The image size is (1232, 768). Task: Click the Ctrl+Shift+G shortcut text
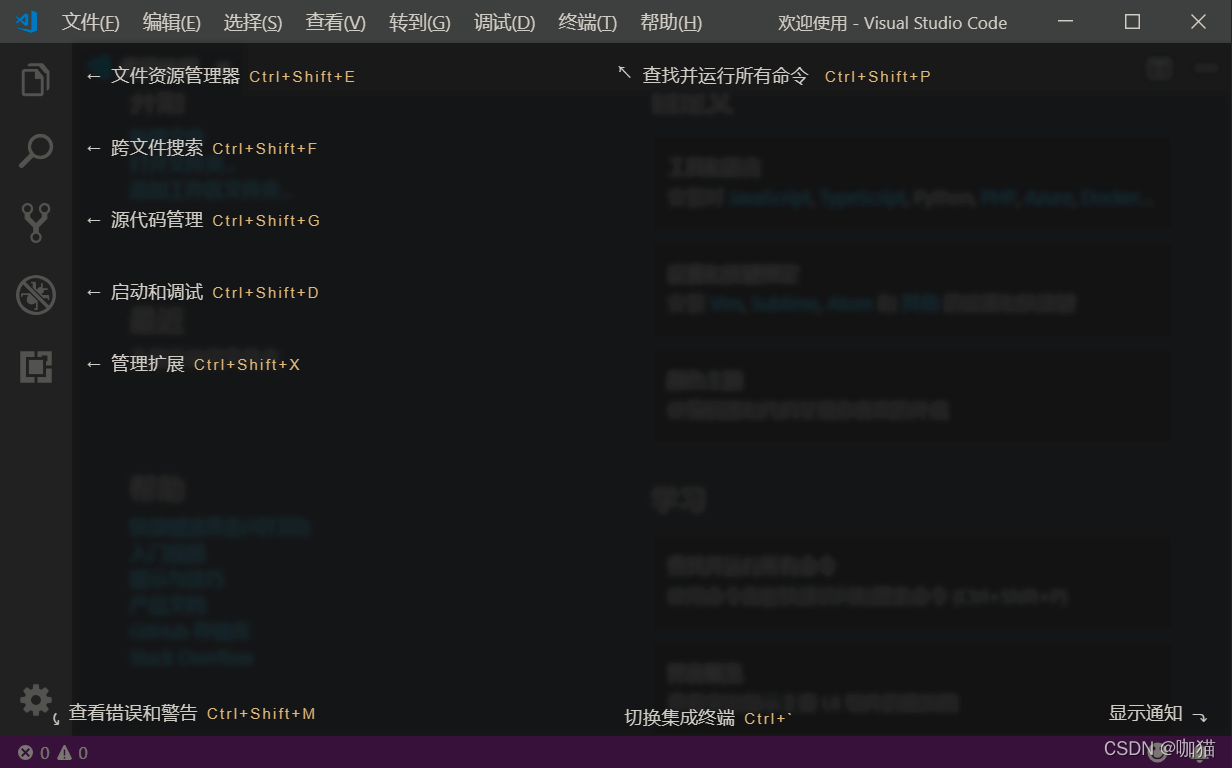tap(266, 221)
